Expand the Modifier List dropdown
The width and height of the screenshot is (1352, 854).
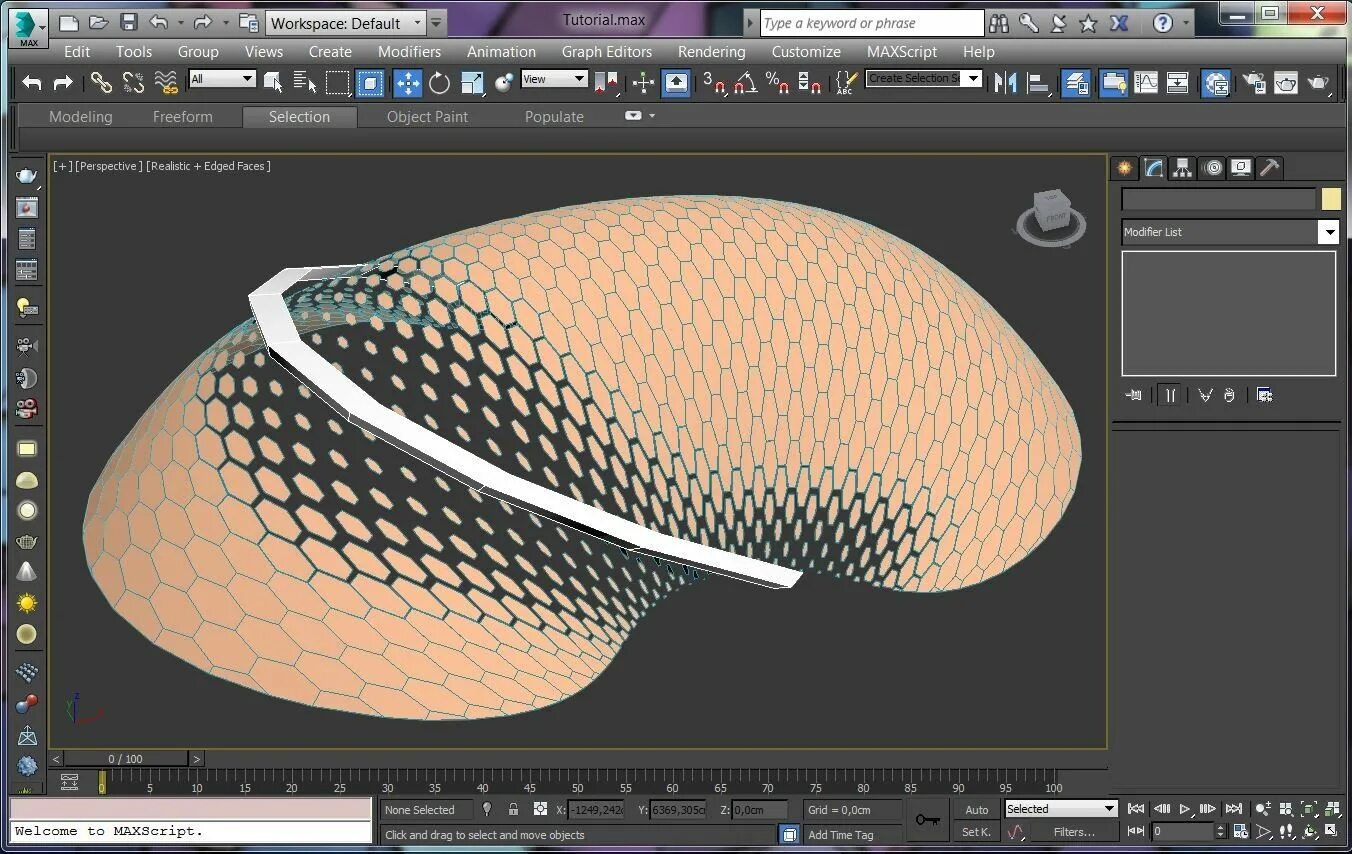click(x=1328, y=232)
